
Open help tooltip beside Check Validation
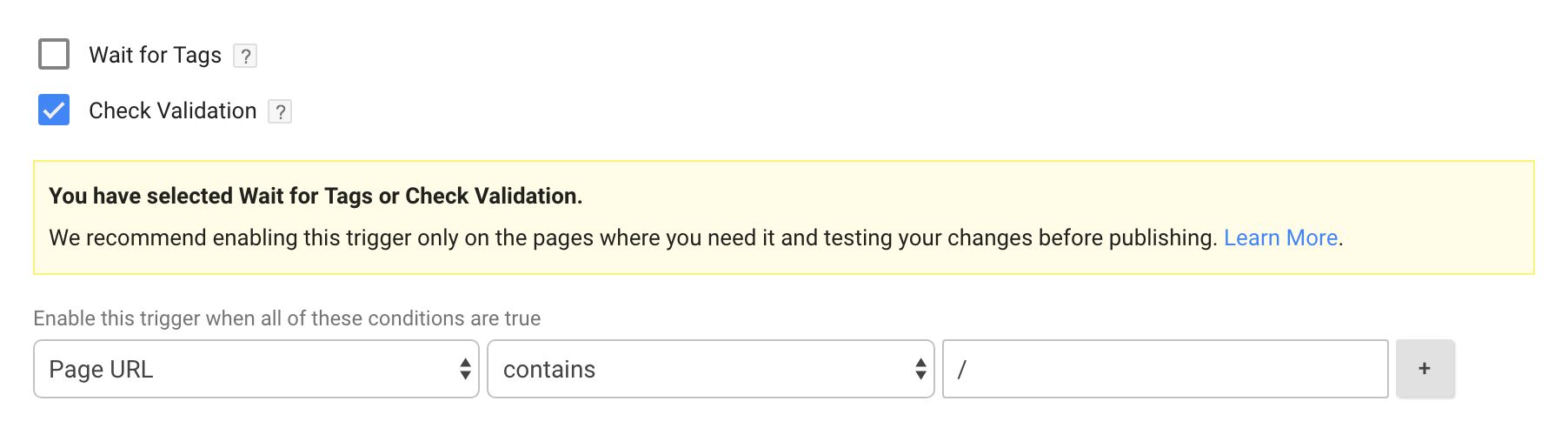coord(280,112)
